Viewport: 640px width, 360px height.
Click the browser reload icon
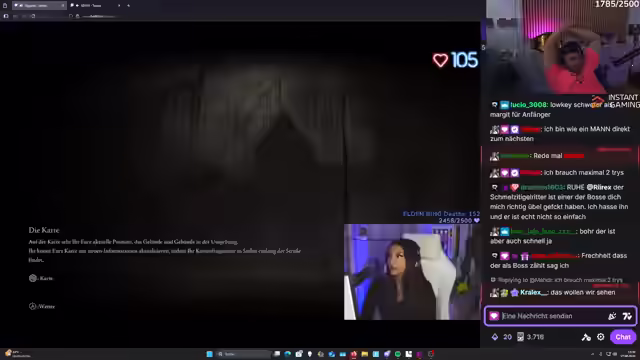pos(33,16)
